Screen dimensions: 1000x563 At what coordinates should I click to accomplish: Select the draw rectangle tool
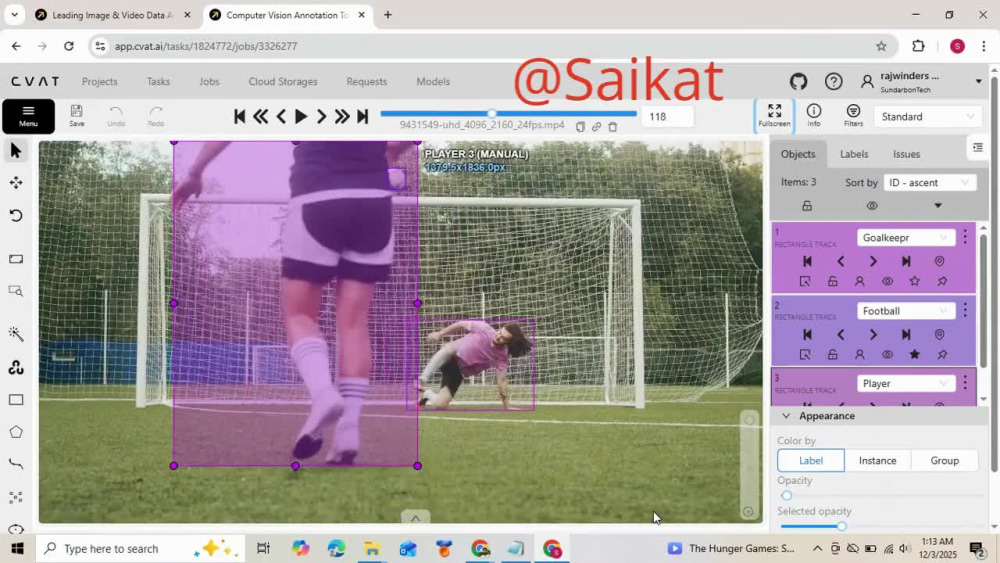16,400
